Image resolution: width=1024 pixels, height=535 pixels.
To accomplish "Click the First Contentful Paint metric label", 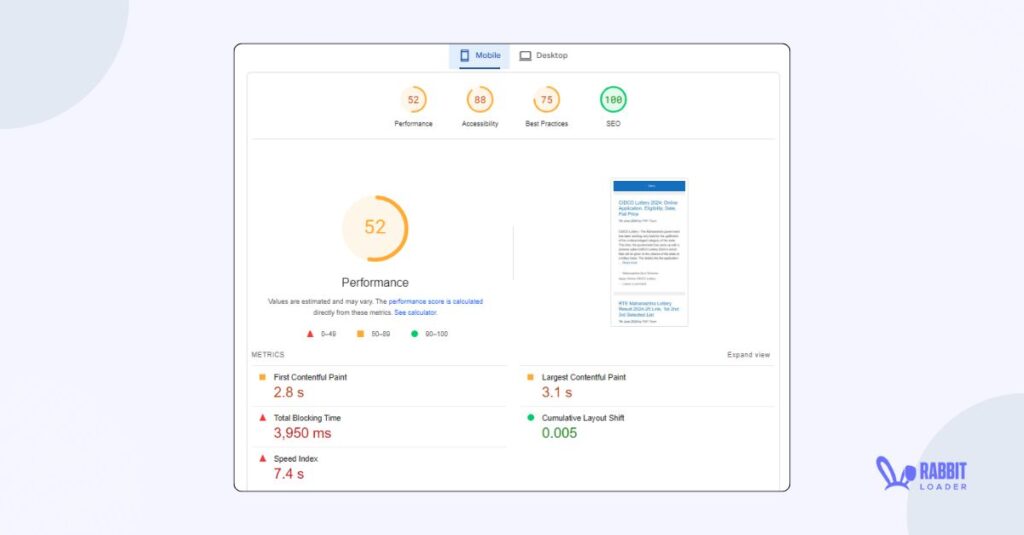I will pyautogui.click(x=310, y=378).
